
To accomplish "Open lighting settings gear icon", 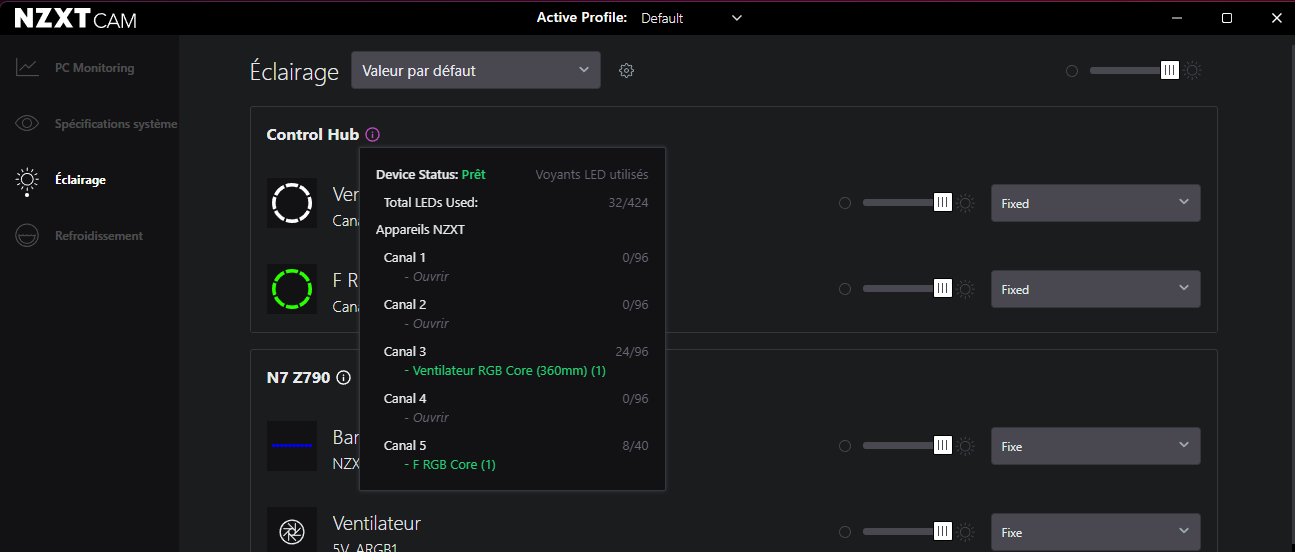I will (x=627, y=71).
